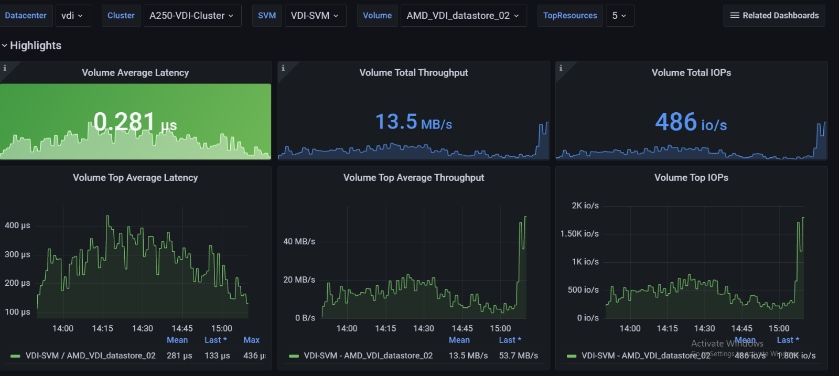Click the green swatch in the throughput legend
839x376 pixels.
(x=293, y=356)
